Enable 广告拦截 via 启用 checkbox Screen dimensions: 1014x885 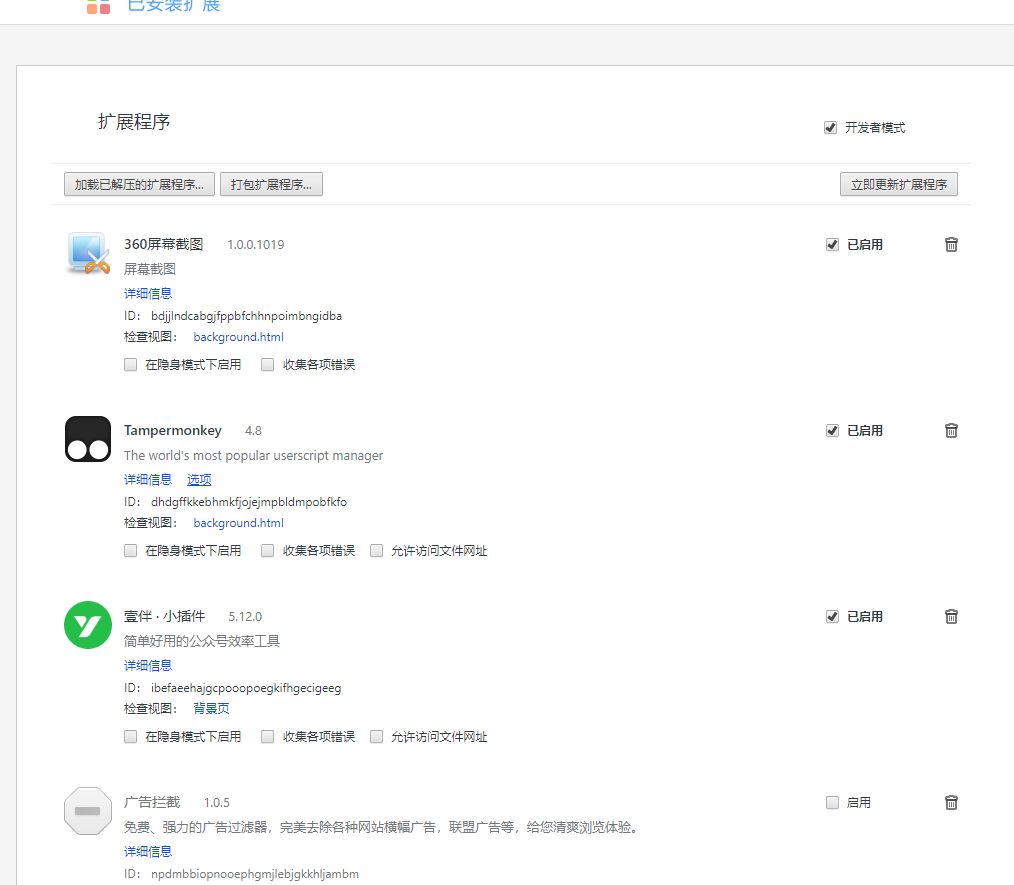pos(832,802)
